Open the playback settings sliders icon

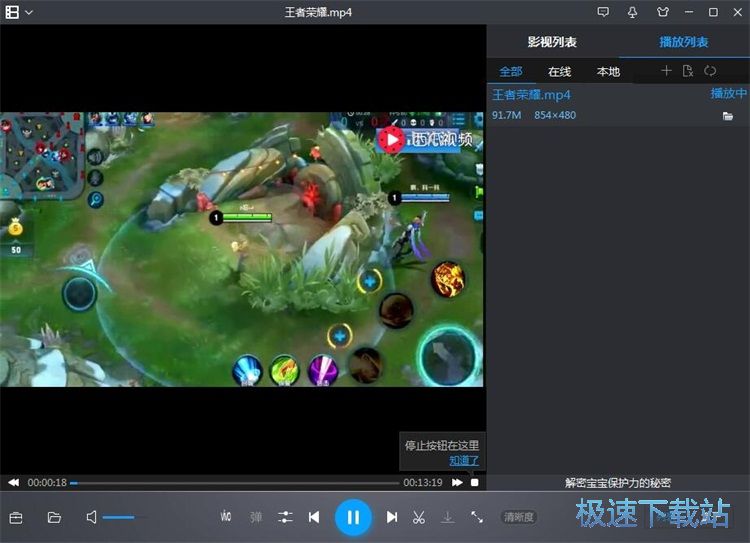click(x=286, y=517)
